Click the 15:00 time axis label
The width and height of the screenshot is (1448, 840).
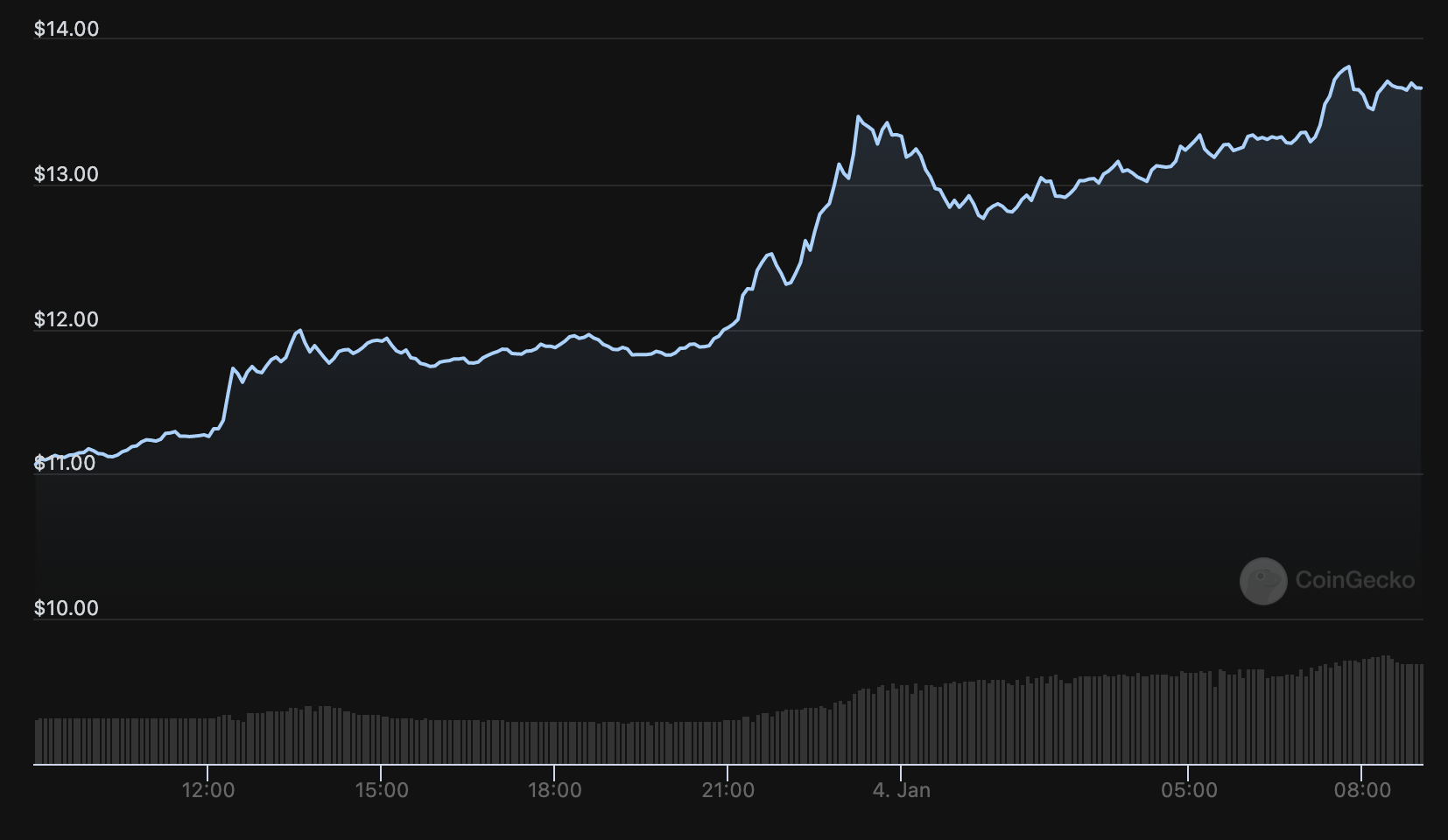tap(382, 790)
